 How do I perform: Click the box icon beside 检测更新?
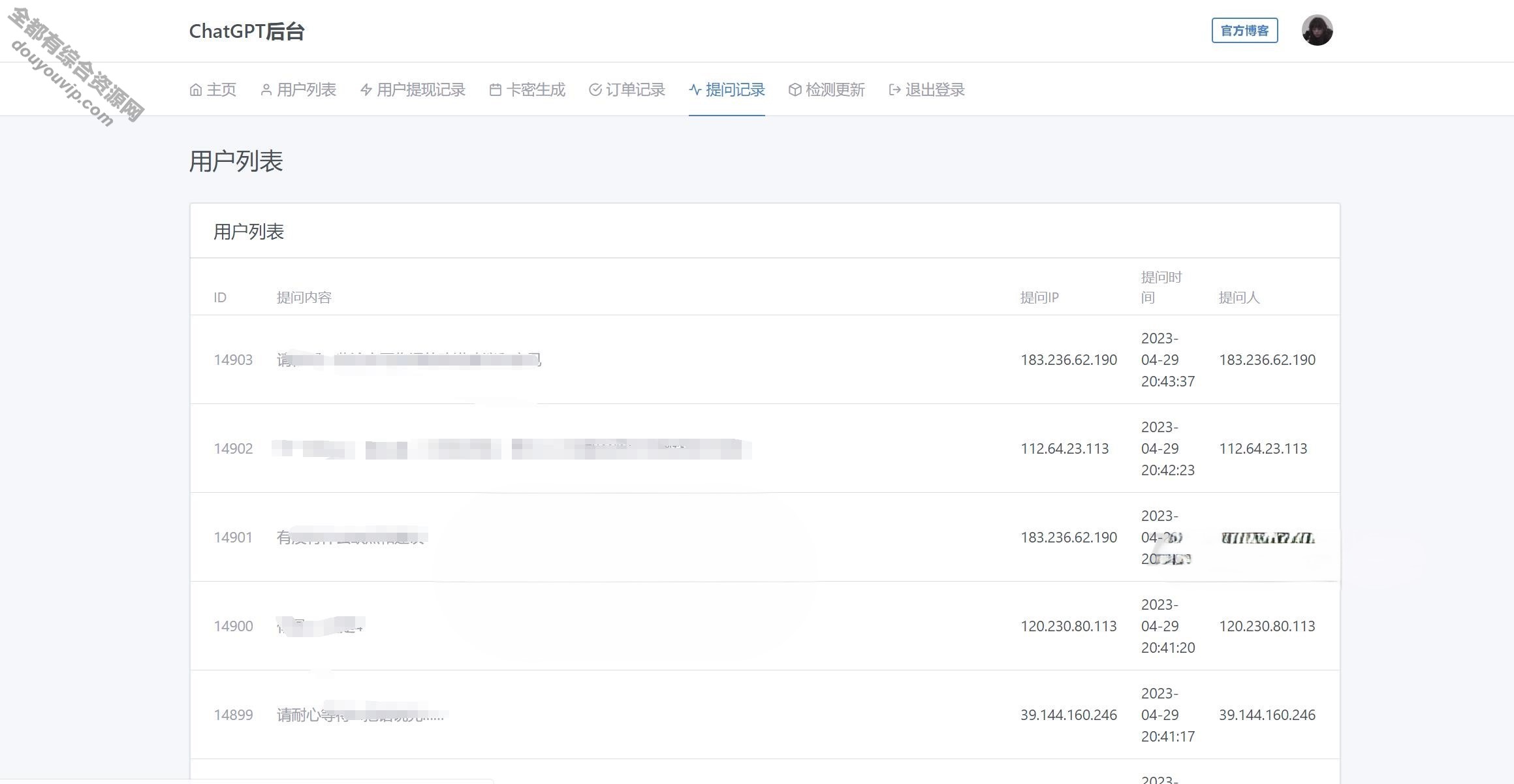tap(795, 90)
